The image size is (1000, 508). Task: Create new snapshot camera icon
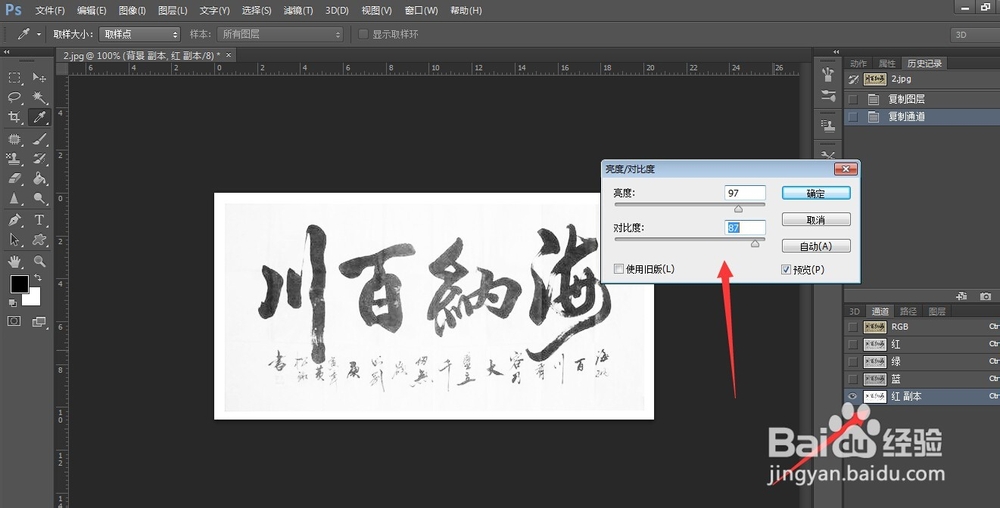point(985,296)
